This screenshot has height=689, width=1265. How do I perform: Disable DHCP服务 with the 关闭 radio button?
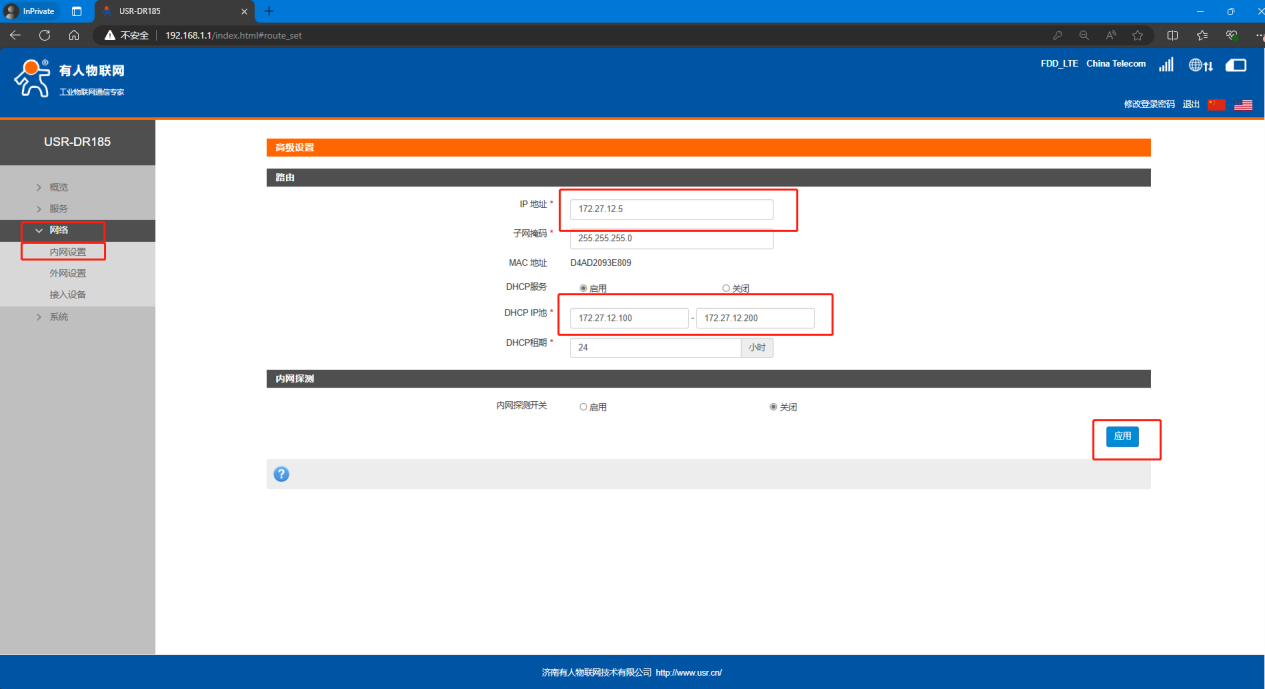tap(726, 288)
